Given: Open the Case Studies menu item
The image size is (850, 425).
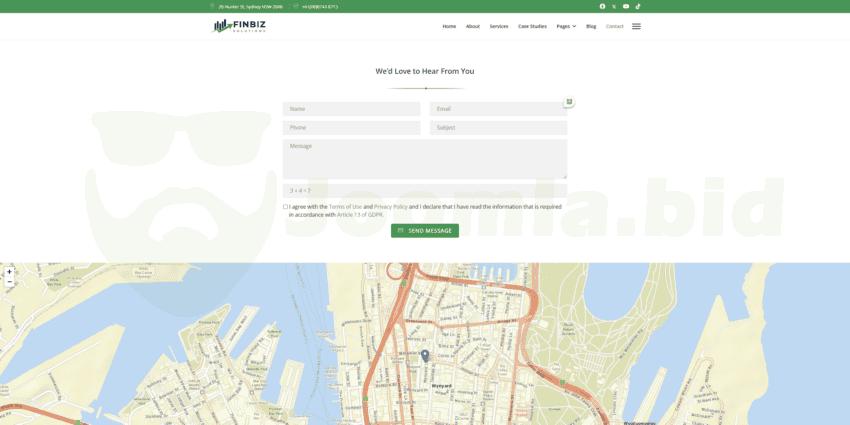Looking at the screenshot, I should click(x=532, y=26).
